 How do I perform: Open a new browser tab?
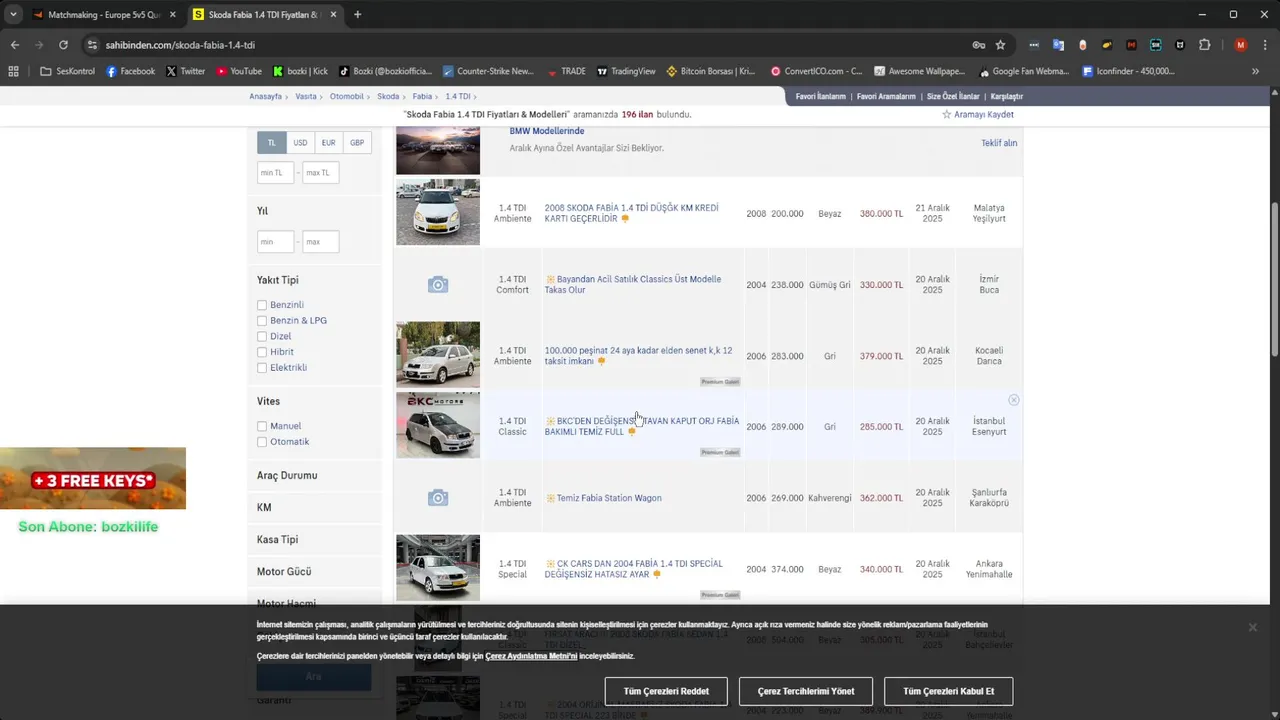coord(357,14)
